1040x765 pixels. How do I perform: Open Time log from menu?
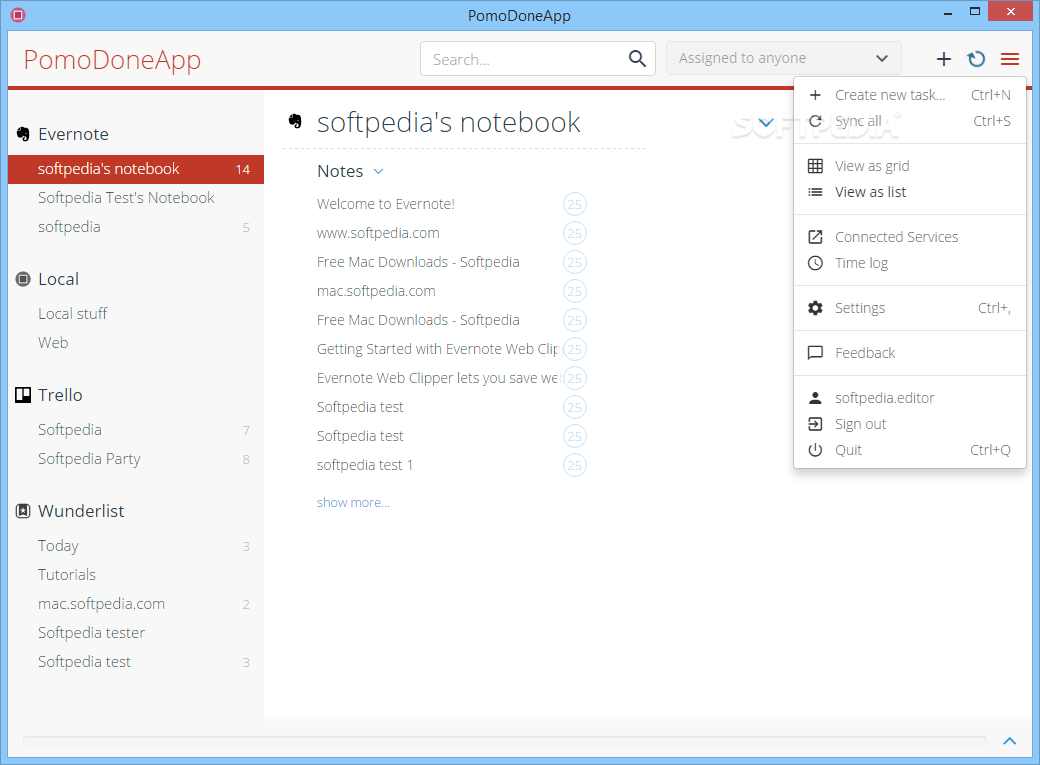(x=910, y=263)
